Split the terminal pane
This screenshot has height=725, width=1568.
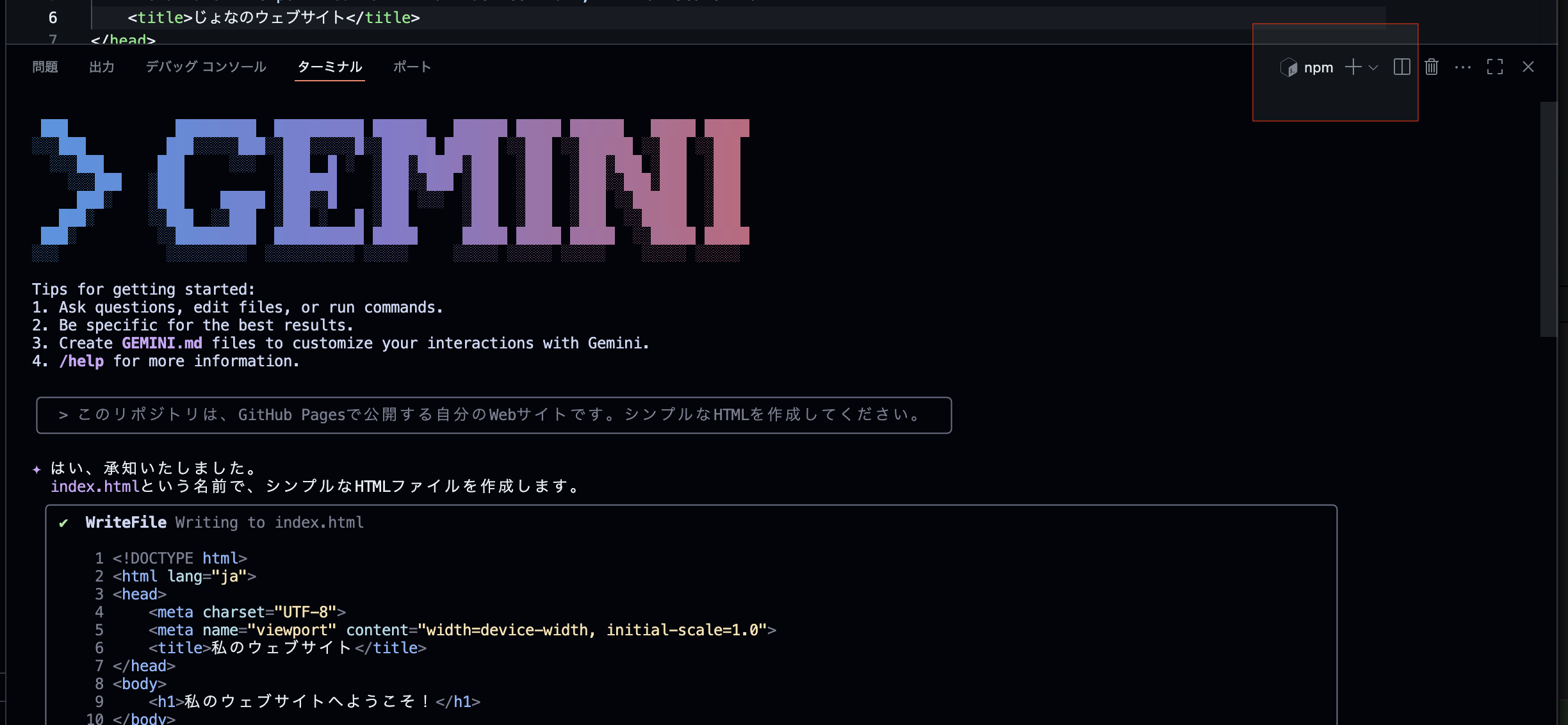point(1401,67)
